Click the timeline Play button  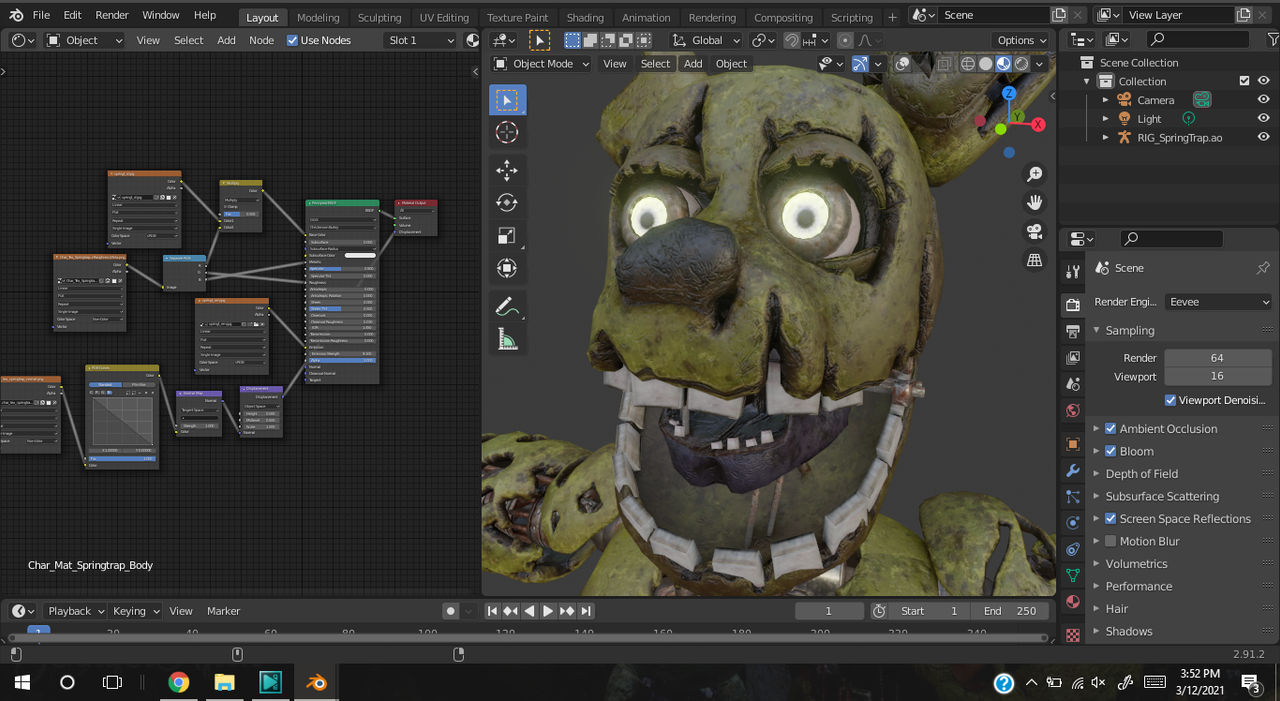click(x=548, y=611)
